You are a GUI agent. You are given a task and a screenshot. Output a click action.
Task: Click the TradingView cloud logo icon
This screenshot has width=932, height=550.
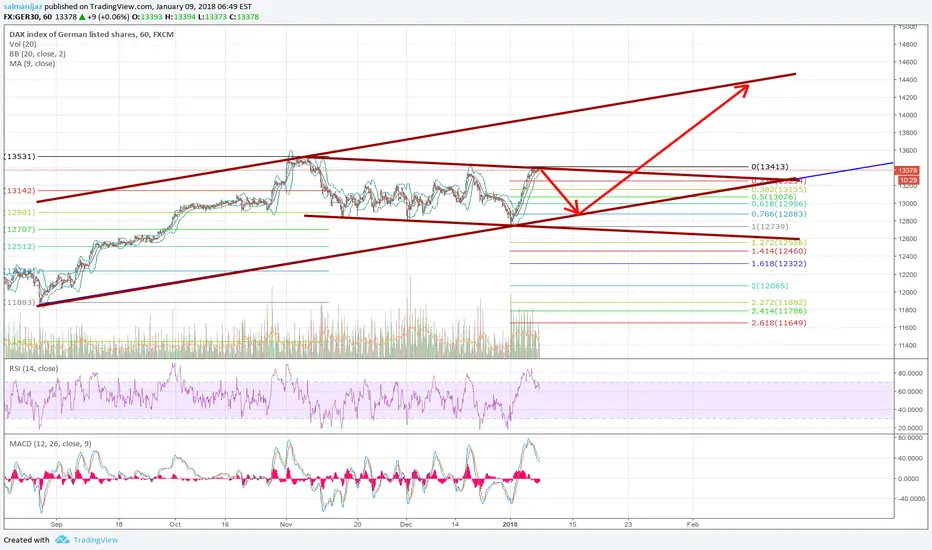point(62,540)
